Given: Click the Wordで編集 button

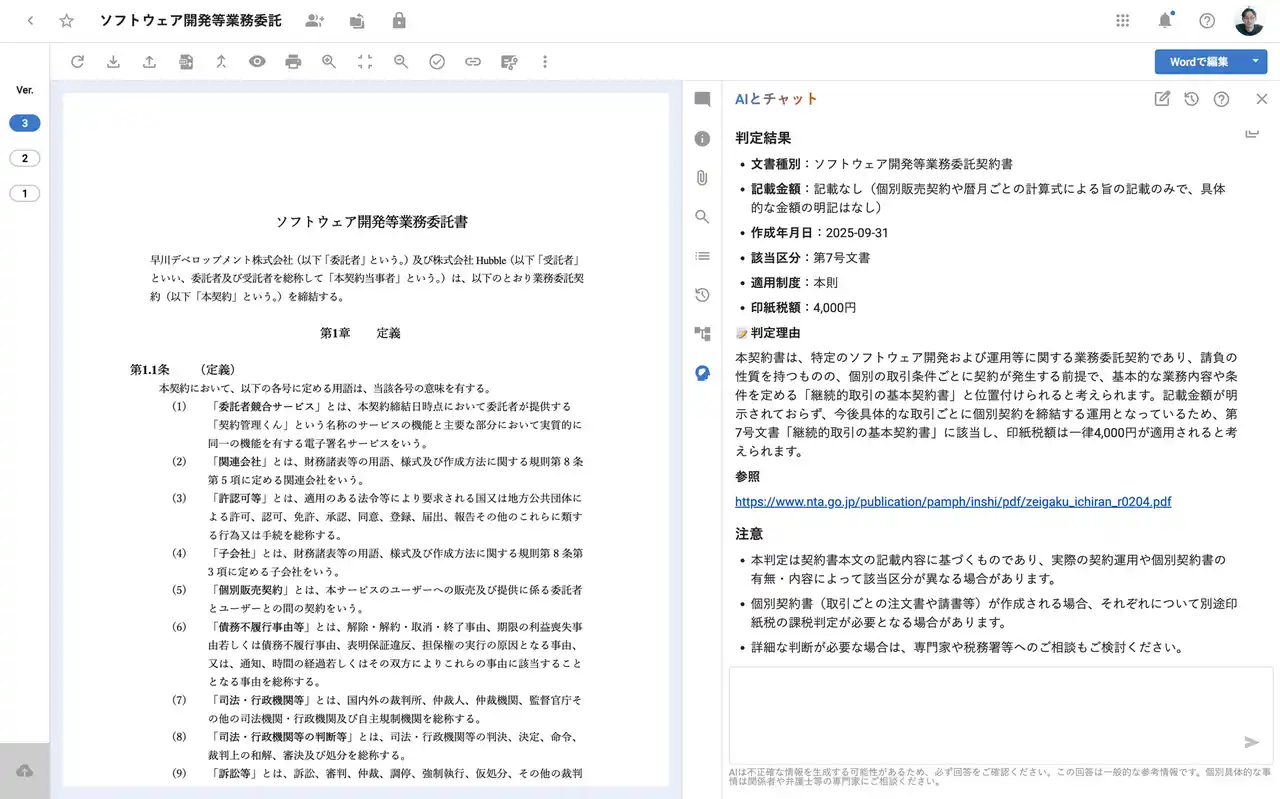Looking at the screenshot, I should (1198, 62).
